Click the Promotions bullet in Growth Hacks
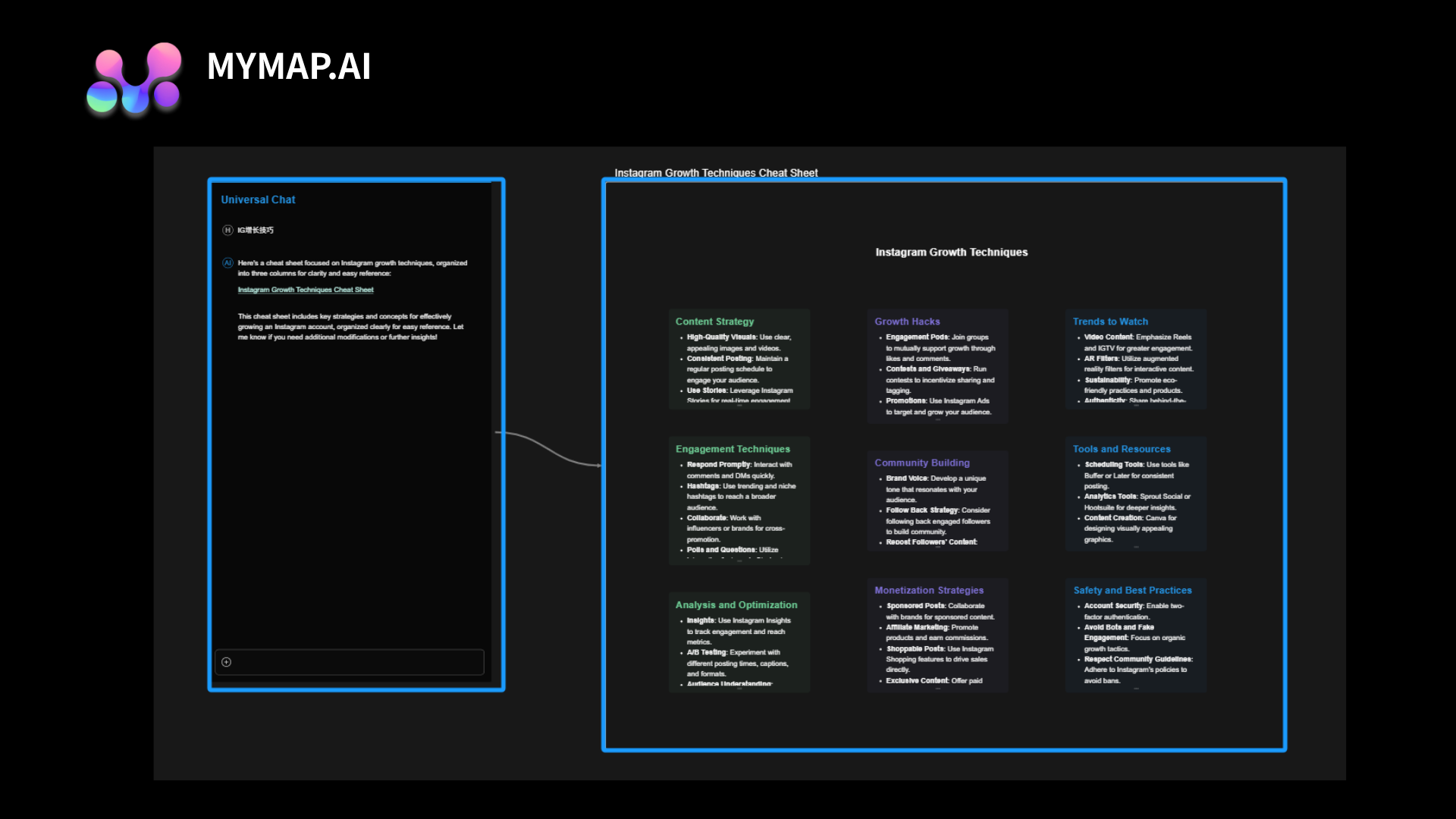 click(938, 406)
